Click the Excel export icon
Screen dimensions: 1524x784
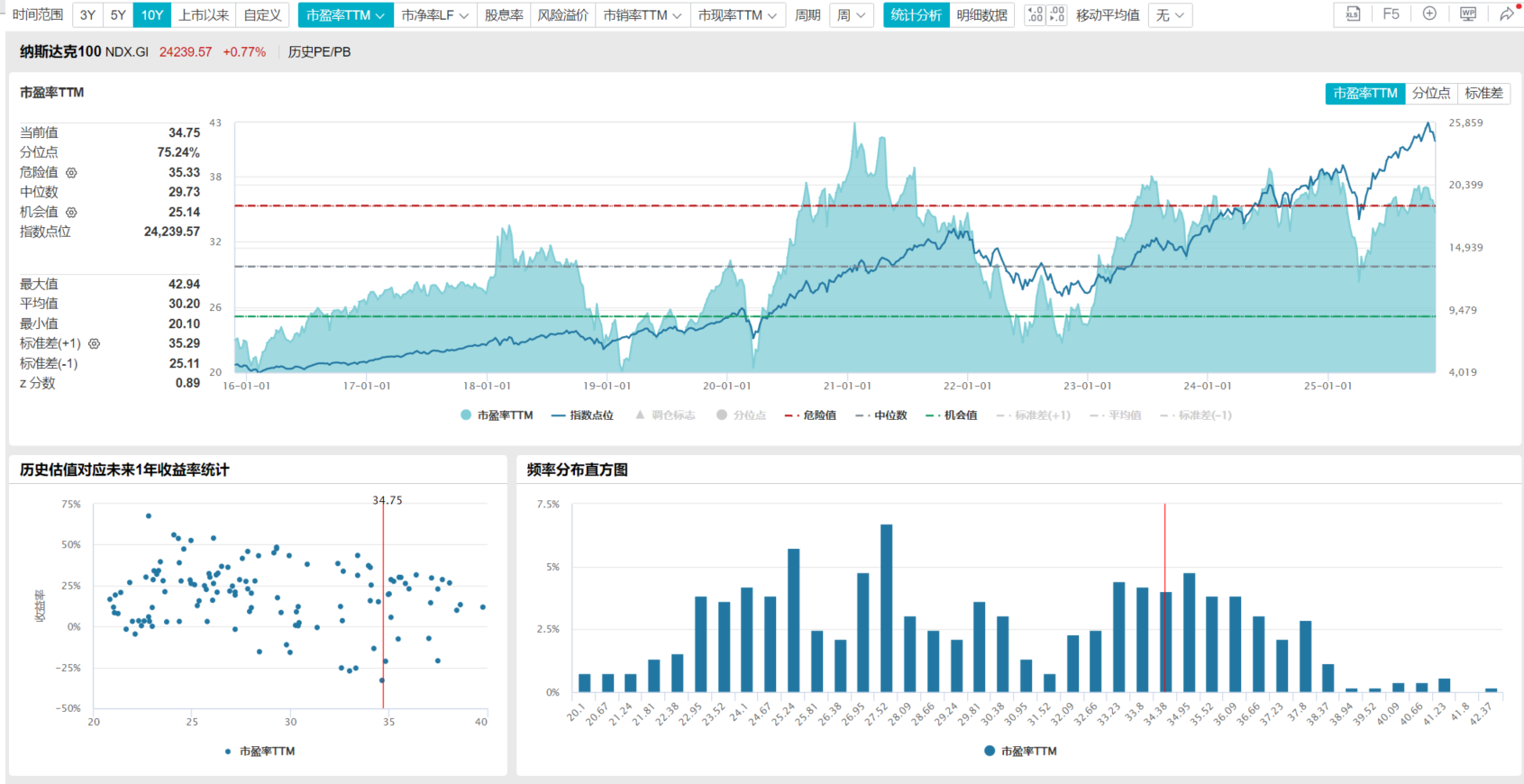[x=1353, y=14]
